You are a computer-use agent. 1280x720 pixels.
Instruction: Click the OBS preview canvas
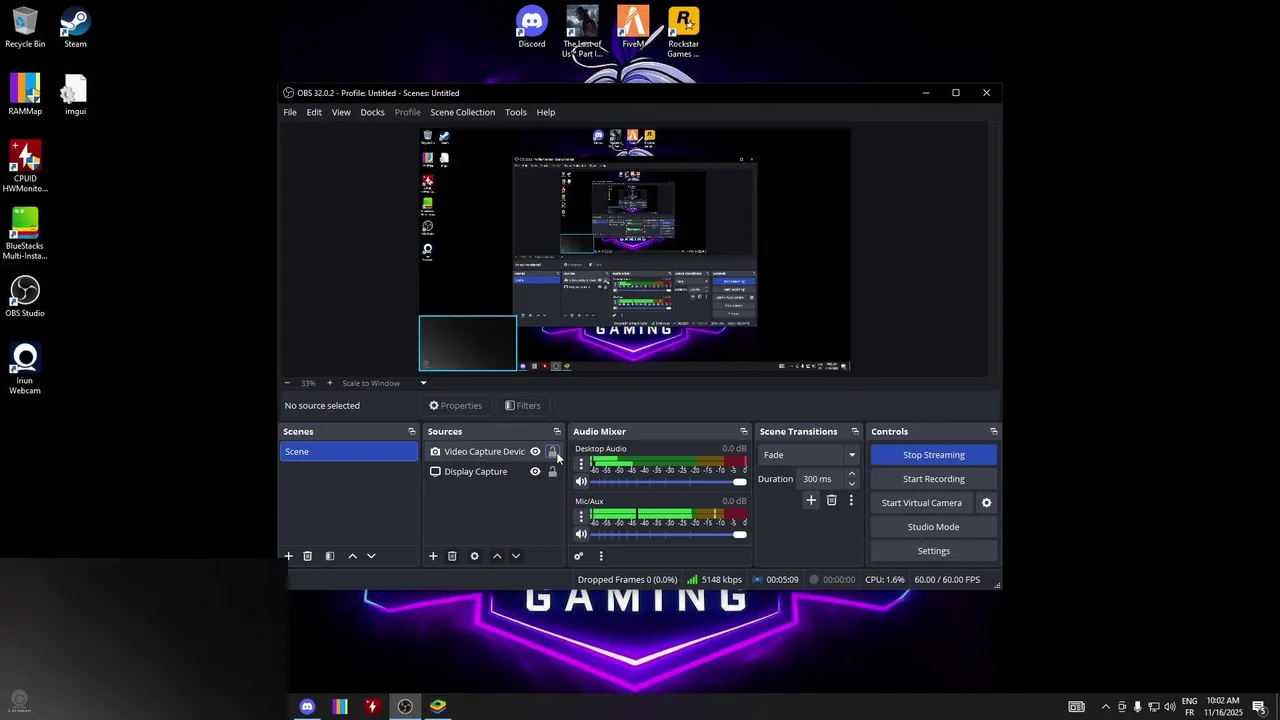pos(634,248)
